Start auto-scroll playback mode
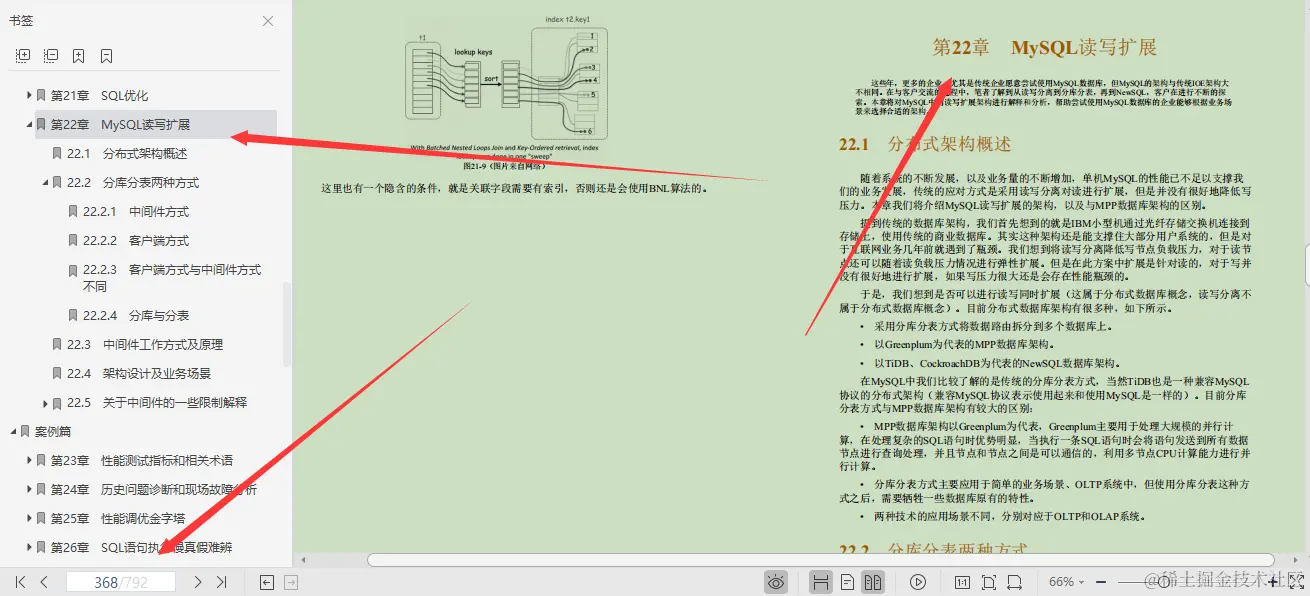This screenshot has width=1310, height=596. (917, 581)
